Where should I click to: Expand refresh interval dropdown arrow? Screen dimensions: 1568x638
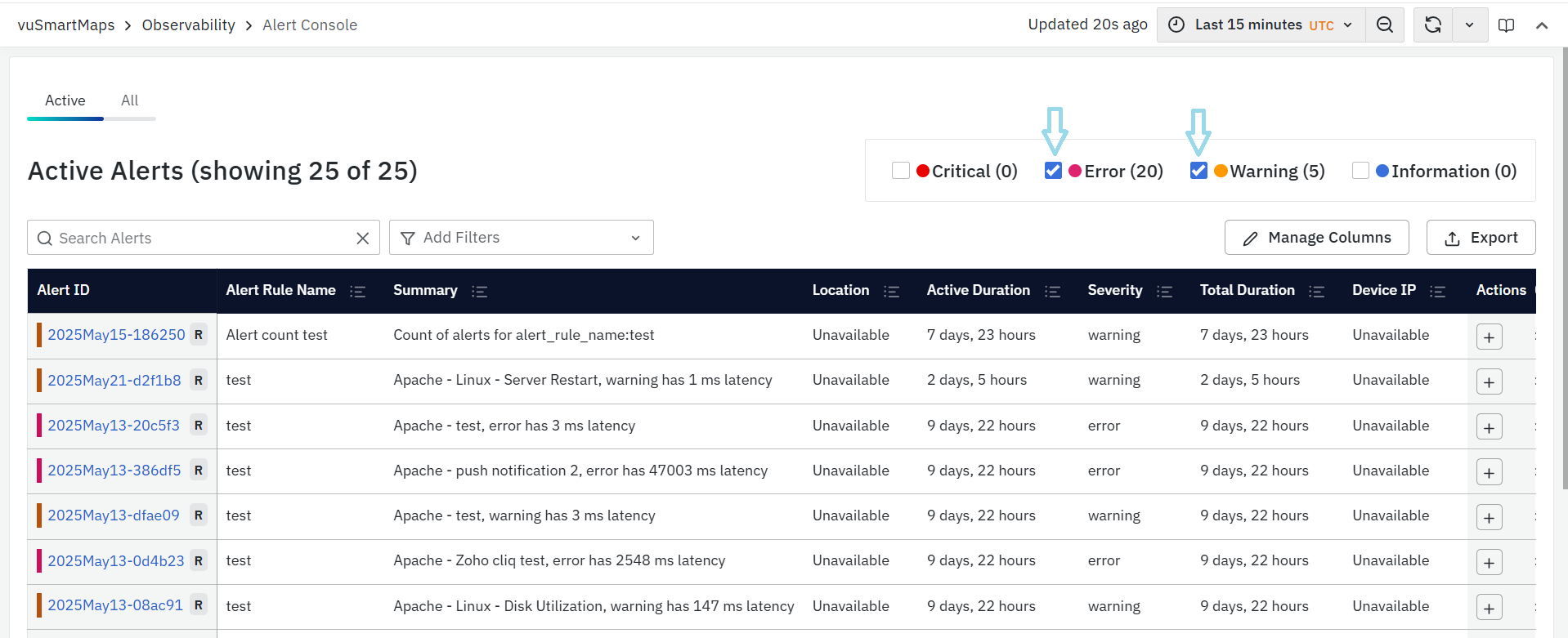pyautogui.click(x=1469, y=25)
